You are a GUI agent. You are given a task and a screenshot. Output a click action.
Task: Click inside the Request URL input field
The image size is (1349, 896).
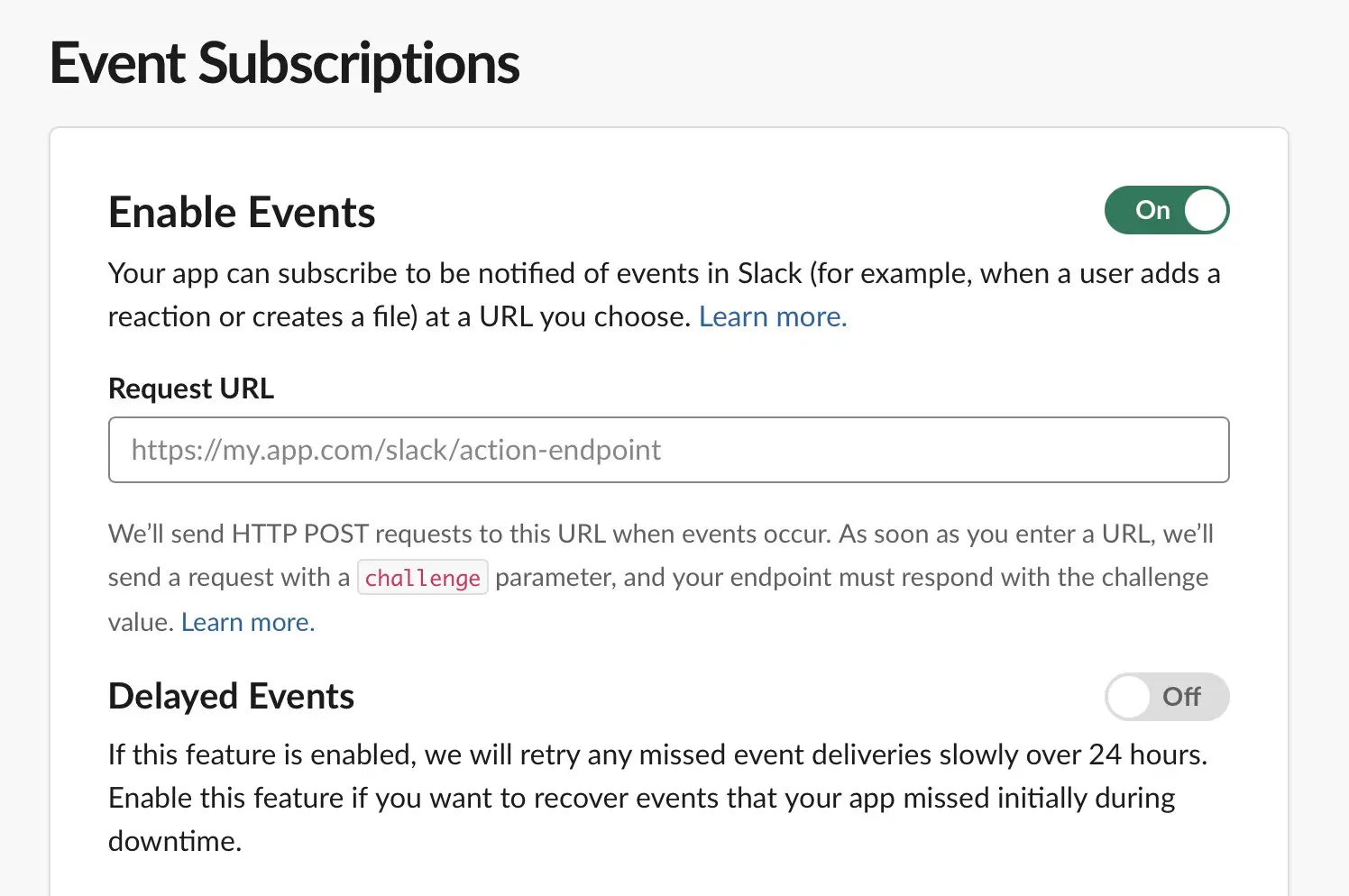click(669, 450)
